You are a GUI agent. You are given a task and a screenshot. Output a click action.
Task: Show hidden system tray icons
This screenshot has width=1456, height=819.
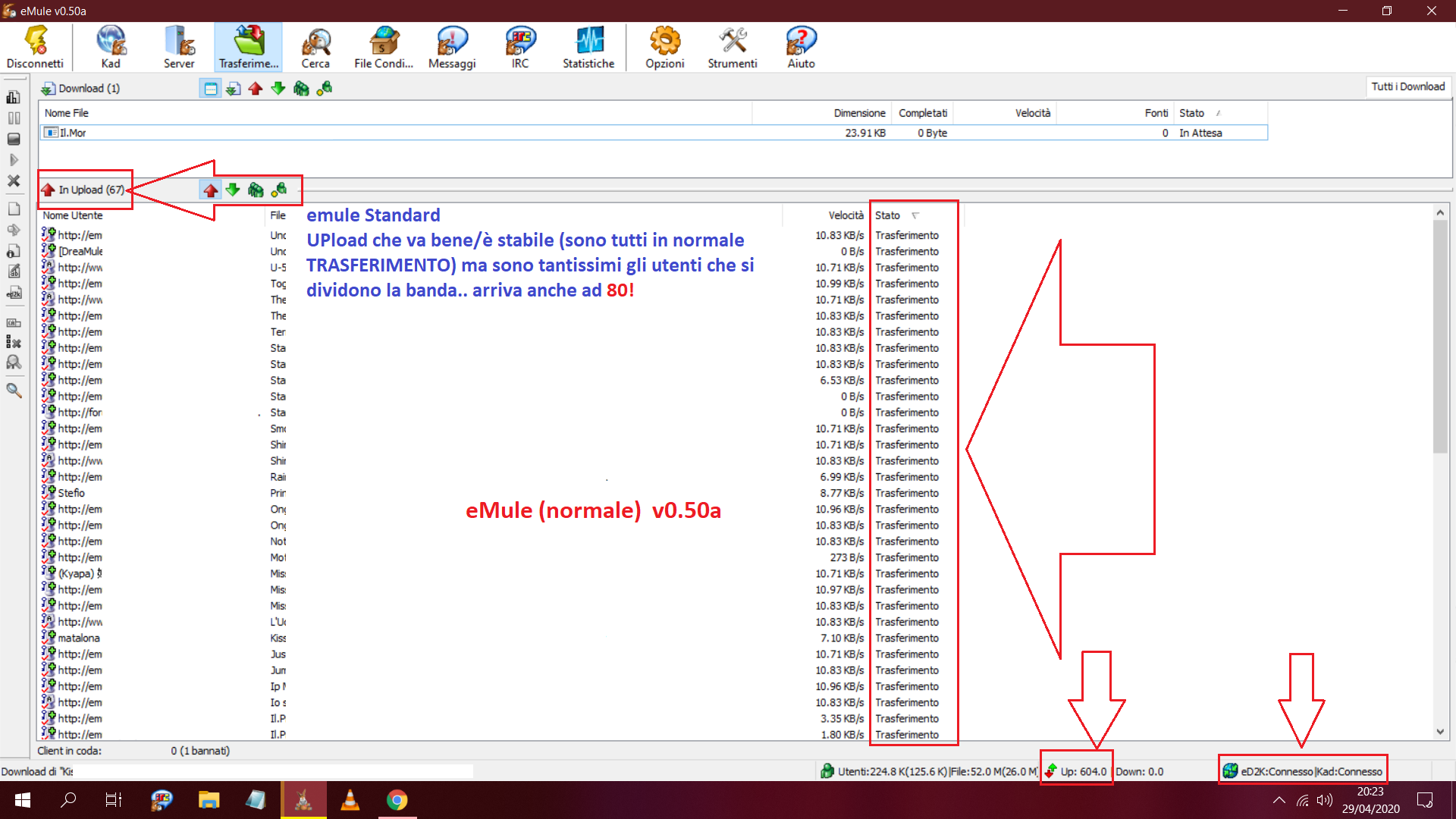[1279, 800]
